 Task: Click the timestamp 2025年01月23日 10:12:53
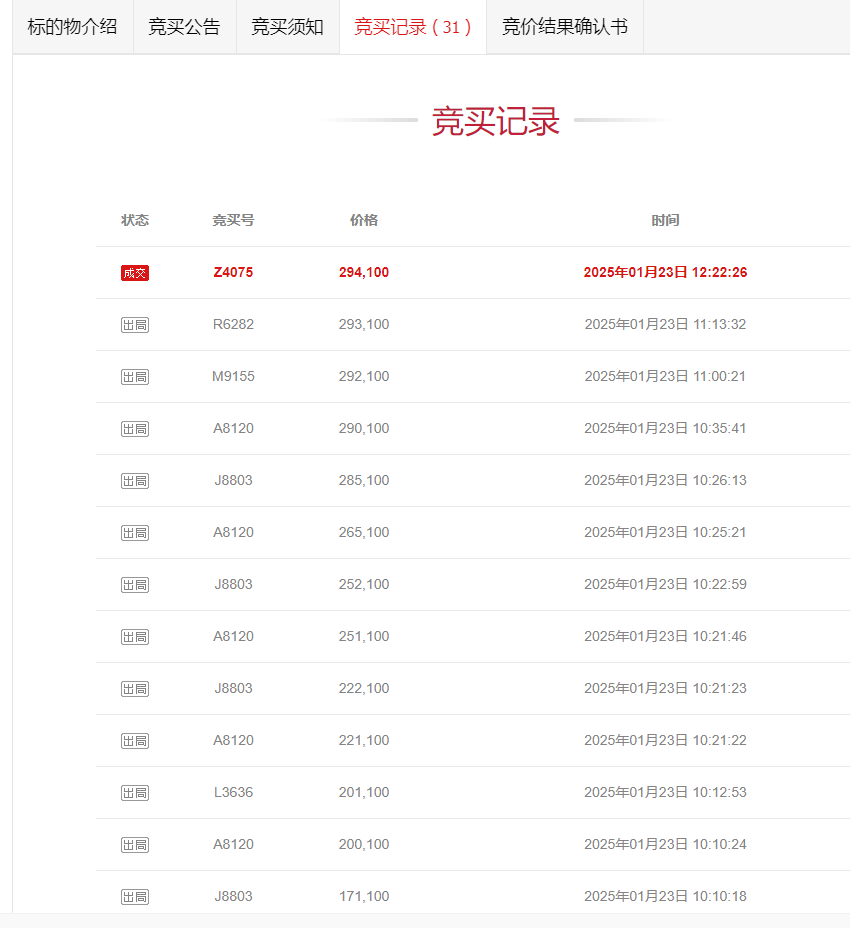click(x=665, y=793)
